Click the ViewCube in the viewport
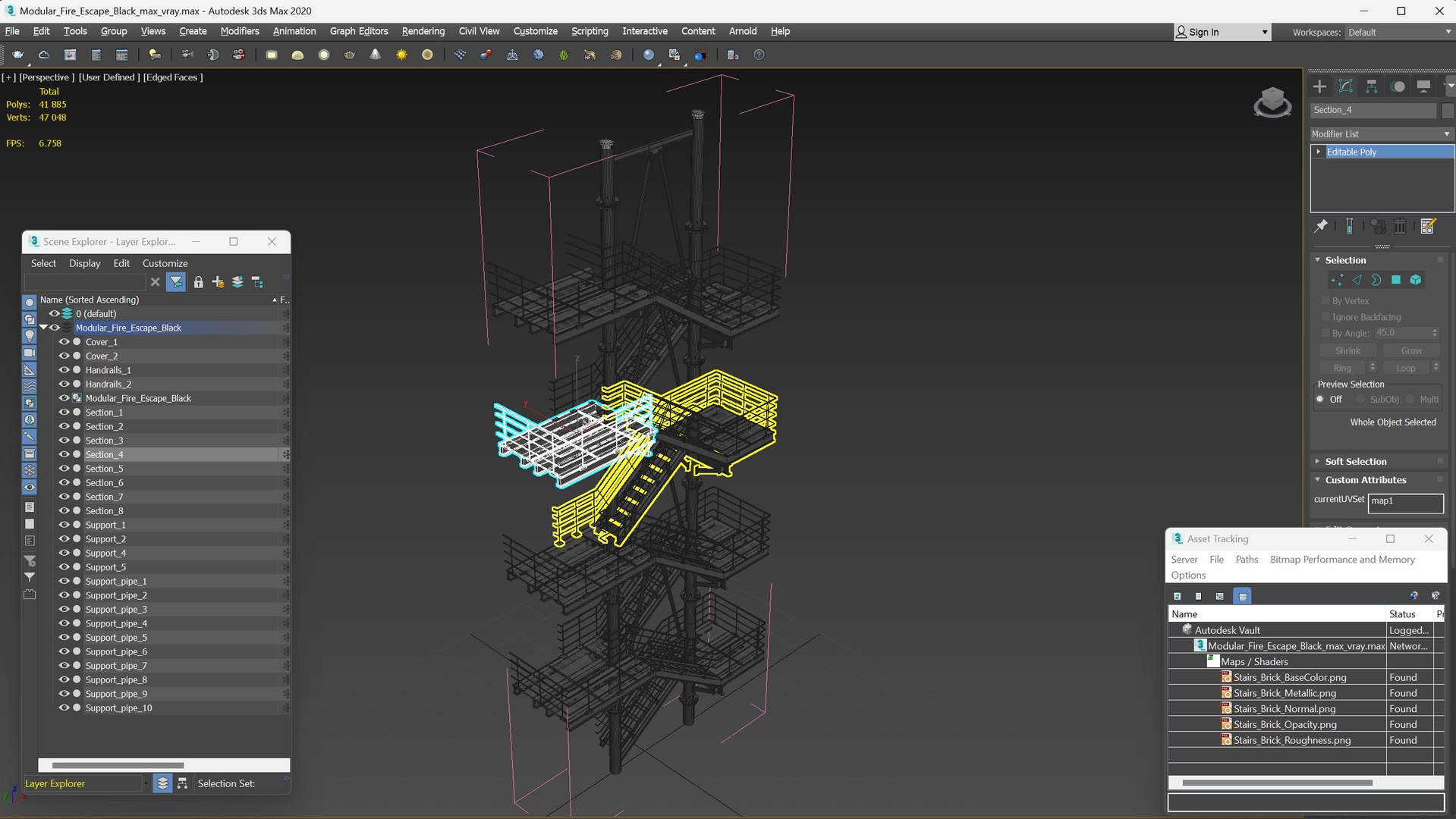Screen dimensions: 1456x819 1272,102
